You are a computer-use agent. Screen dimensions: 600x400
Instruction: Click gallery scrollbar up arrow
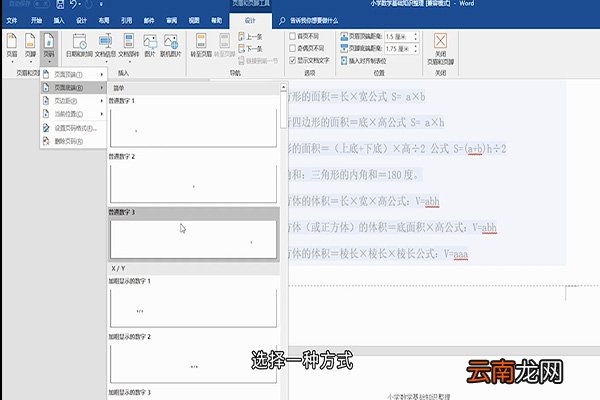[x=283, y=87]
